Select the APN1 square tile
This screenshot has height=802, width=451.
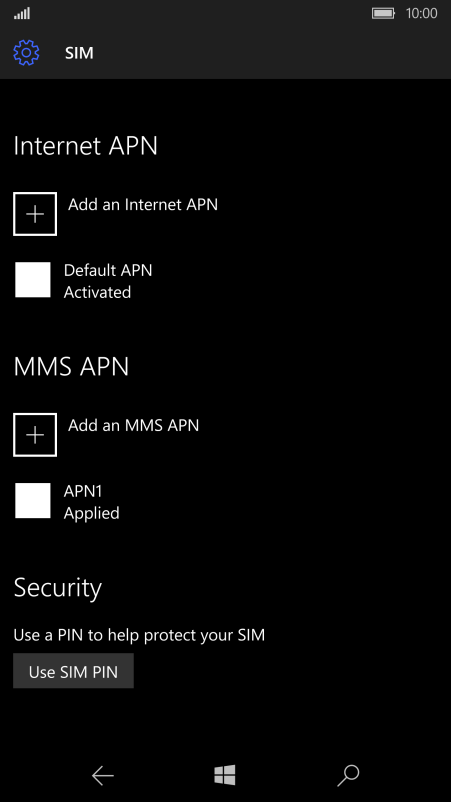coord(33,501)
